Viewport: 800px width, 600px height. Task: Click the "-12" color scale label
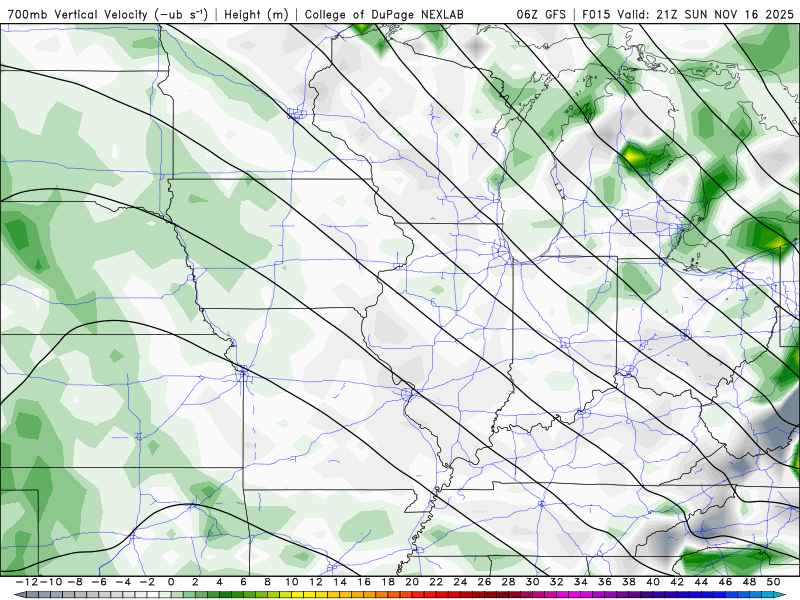point(27,582)
